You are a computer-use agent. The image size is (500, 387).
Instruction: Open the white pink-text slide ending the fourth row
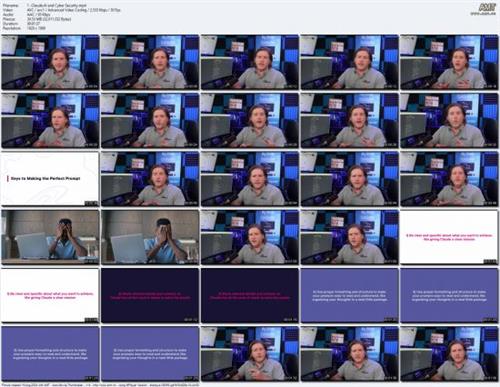pyautogui.click(x=449, y=237)
